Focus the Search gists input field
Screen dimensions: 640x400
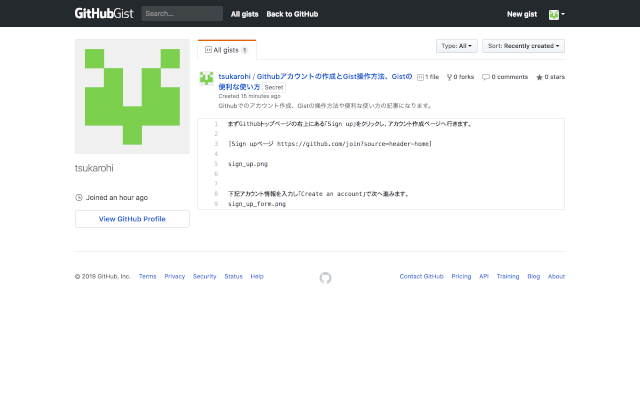(x=181, y=14)
